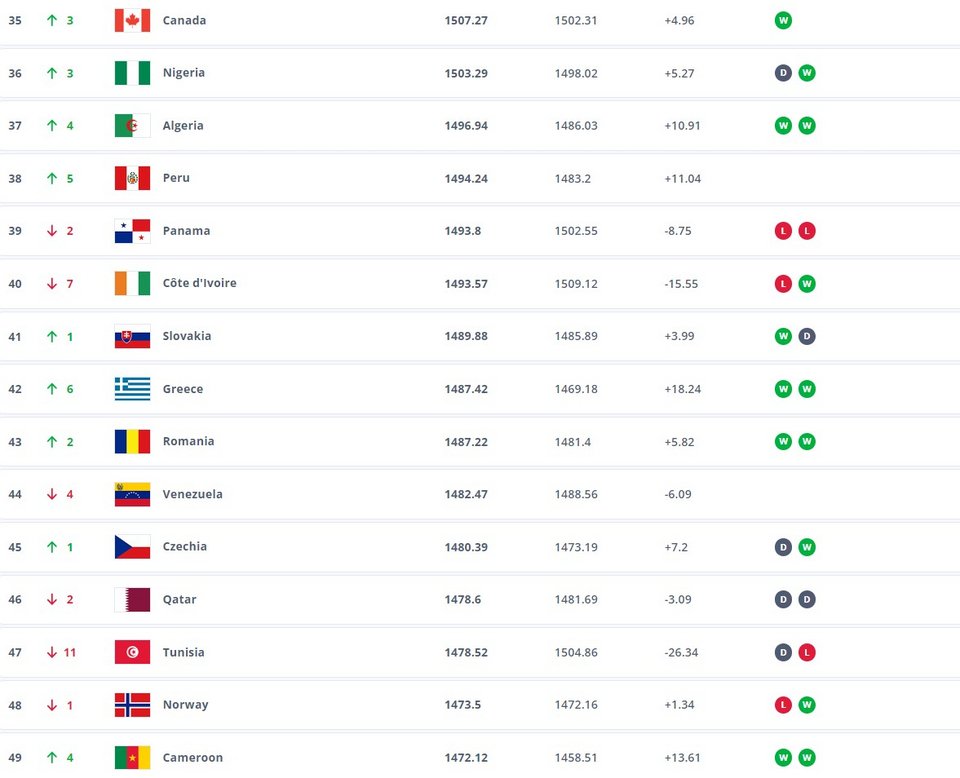The width and height of the screenshot is (960, 778).
Task: Click the Canada flag icon
Action: pyautogui.click(x=132, y=20)
